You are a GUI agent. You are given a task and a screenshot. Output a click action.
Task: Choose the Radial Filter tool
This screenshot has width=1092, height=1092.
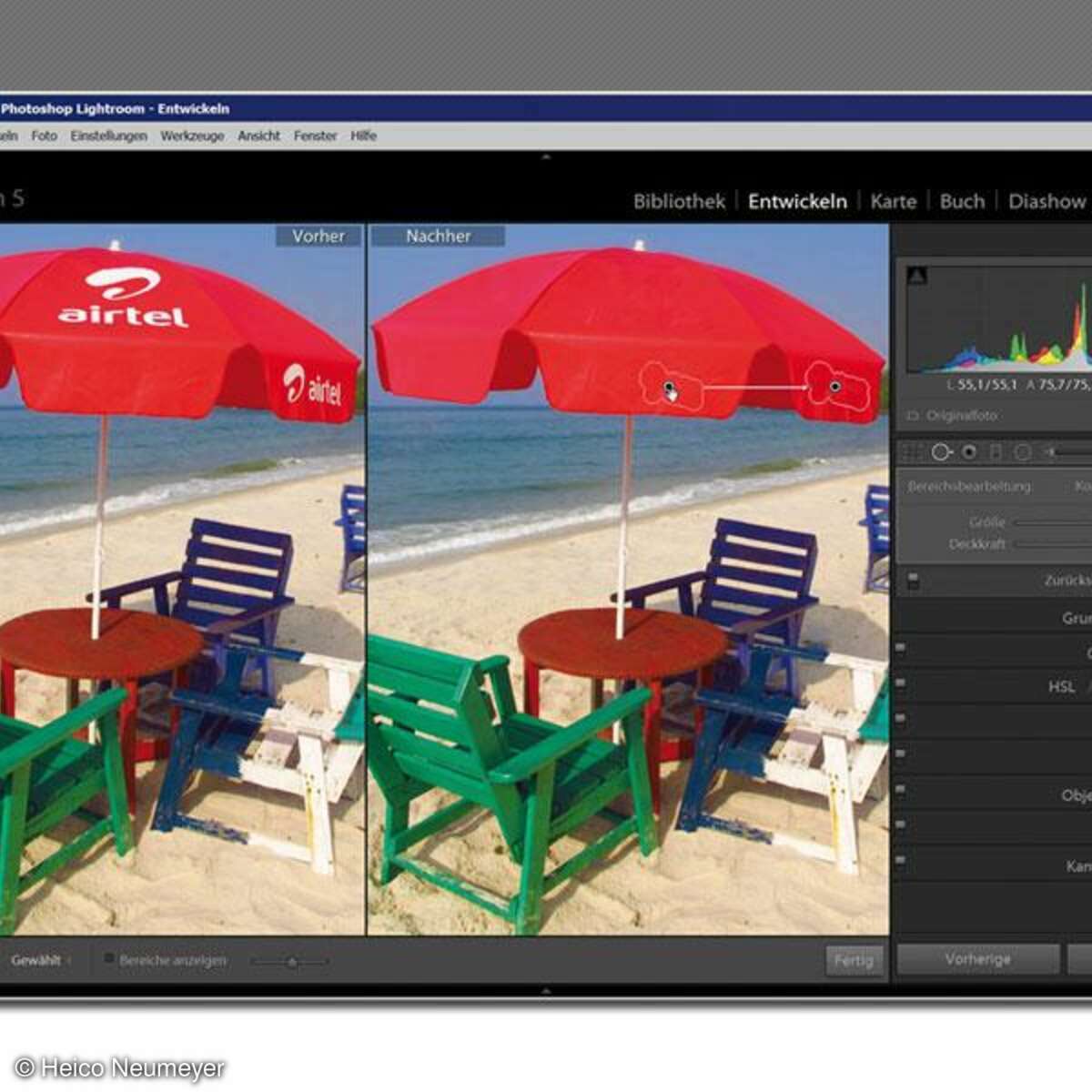coord(1023,452)
